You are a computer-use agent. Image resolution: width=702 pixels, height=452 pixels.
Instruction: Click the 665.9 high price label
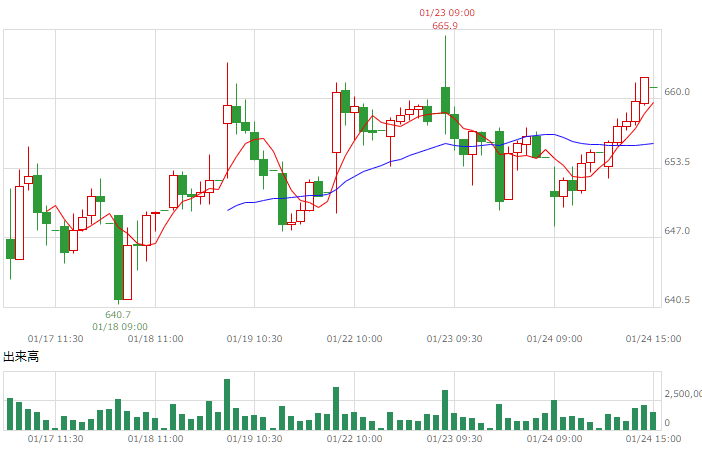tap(445, 26)
